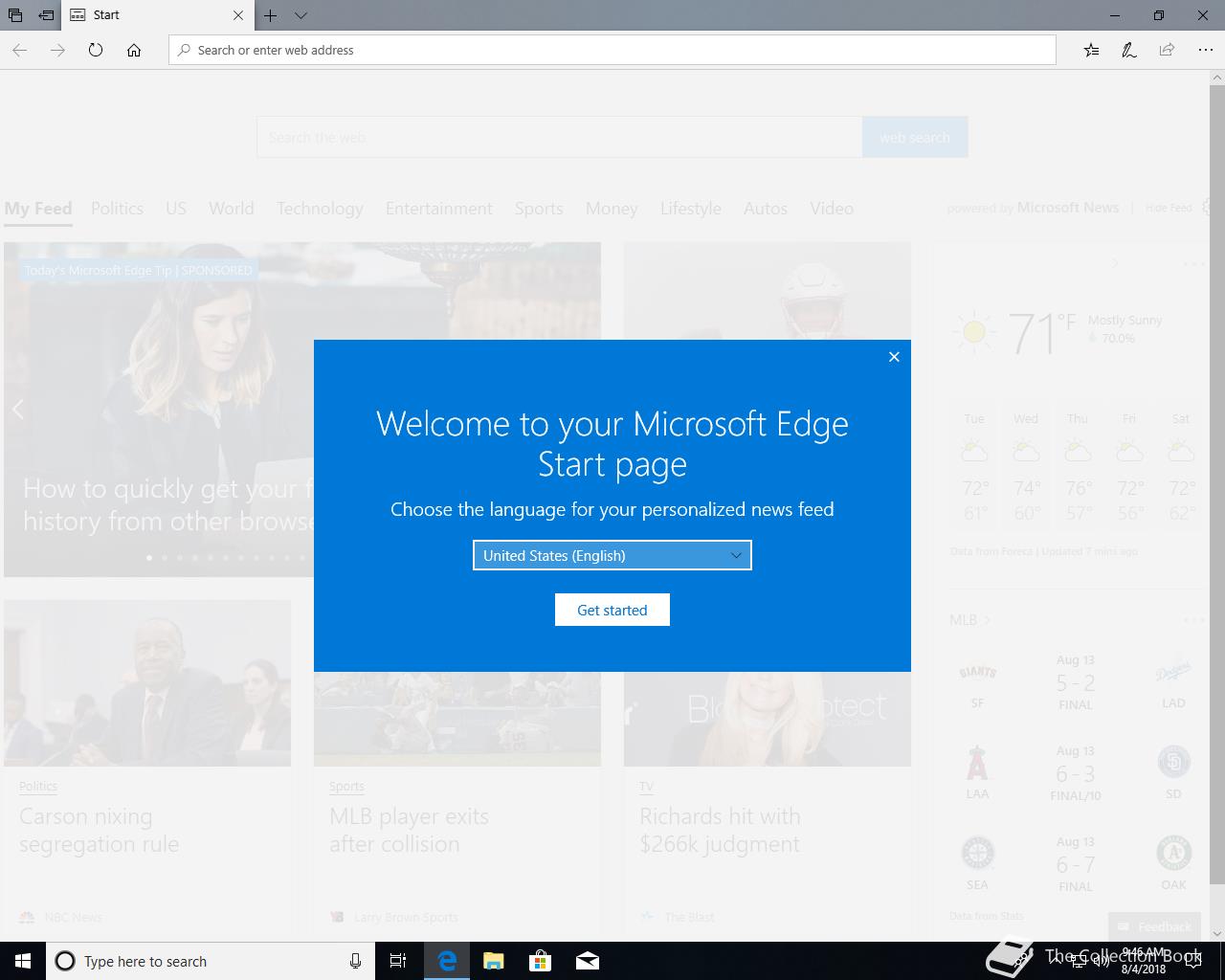Viewport: 1225px width, 980px height.
Task: Click the TV category link
Action: 646,786
